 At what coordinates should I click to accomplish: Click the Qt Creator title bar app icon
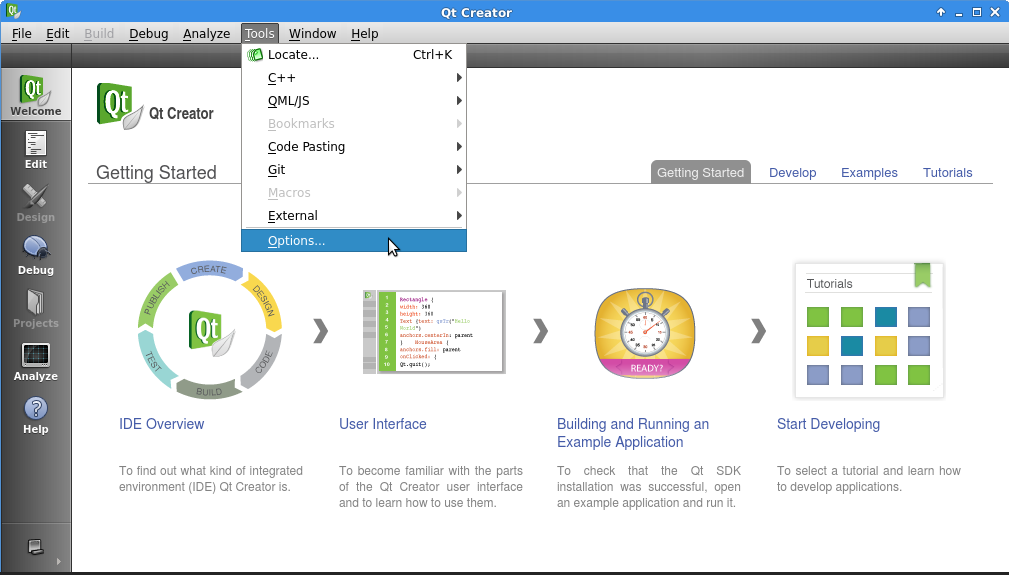pos(12,11)
